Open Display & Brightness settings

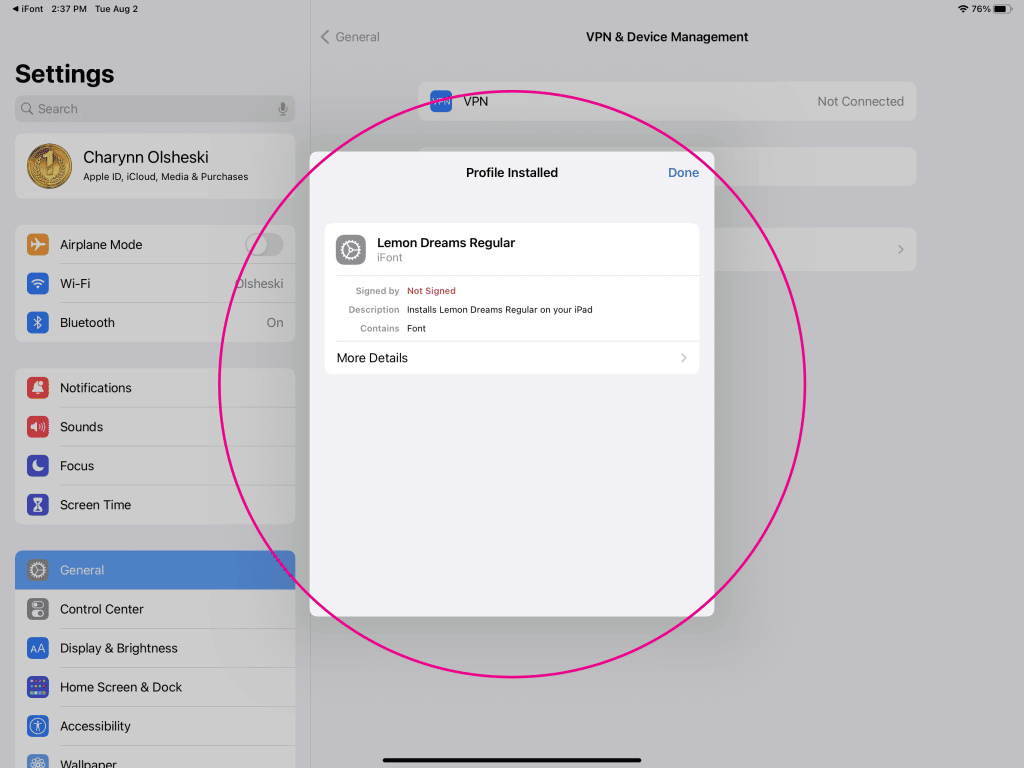[x=155, y=648]
